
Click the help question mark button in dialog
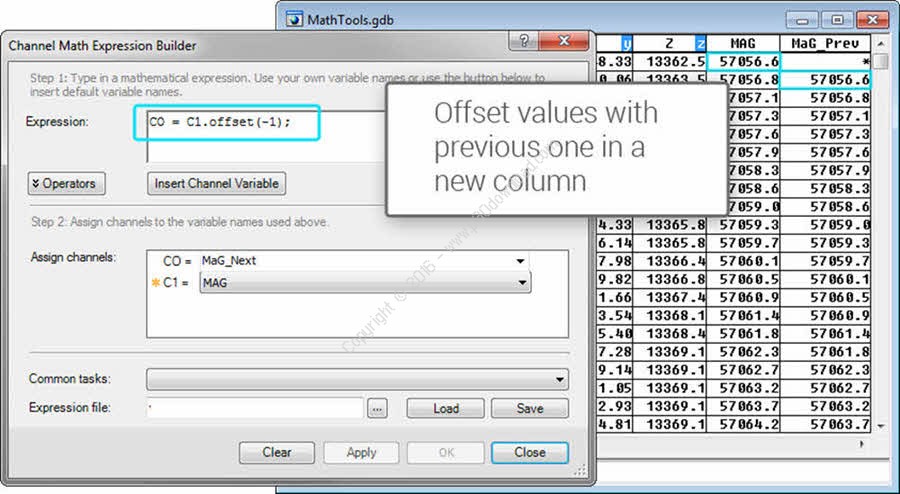pyautogui.click(x=523, y=41)
